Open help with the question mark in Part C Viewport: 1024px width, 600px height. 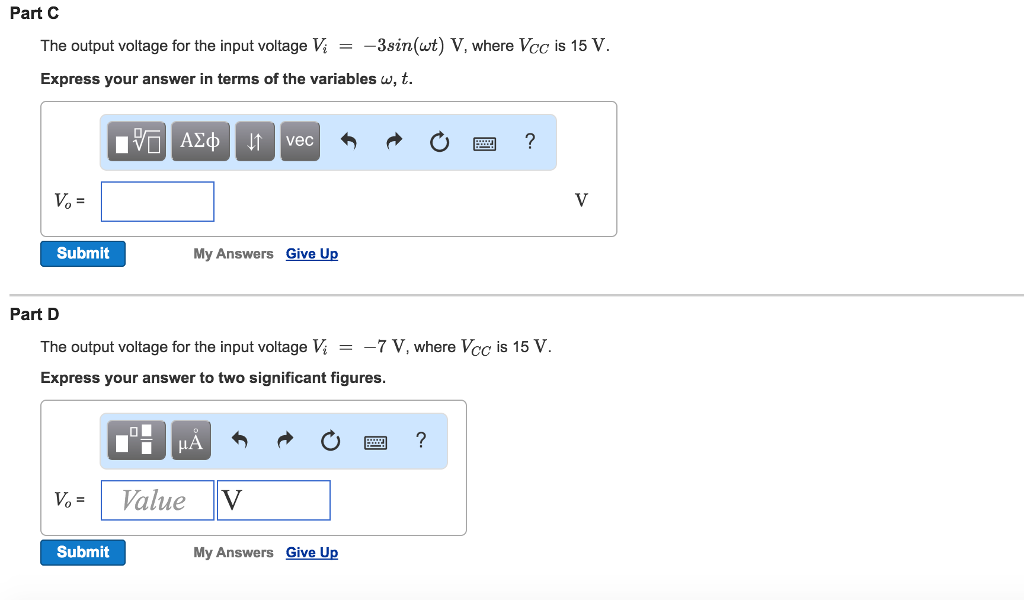click(530, 142)
